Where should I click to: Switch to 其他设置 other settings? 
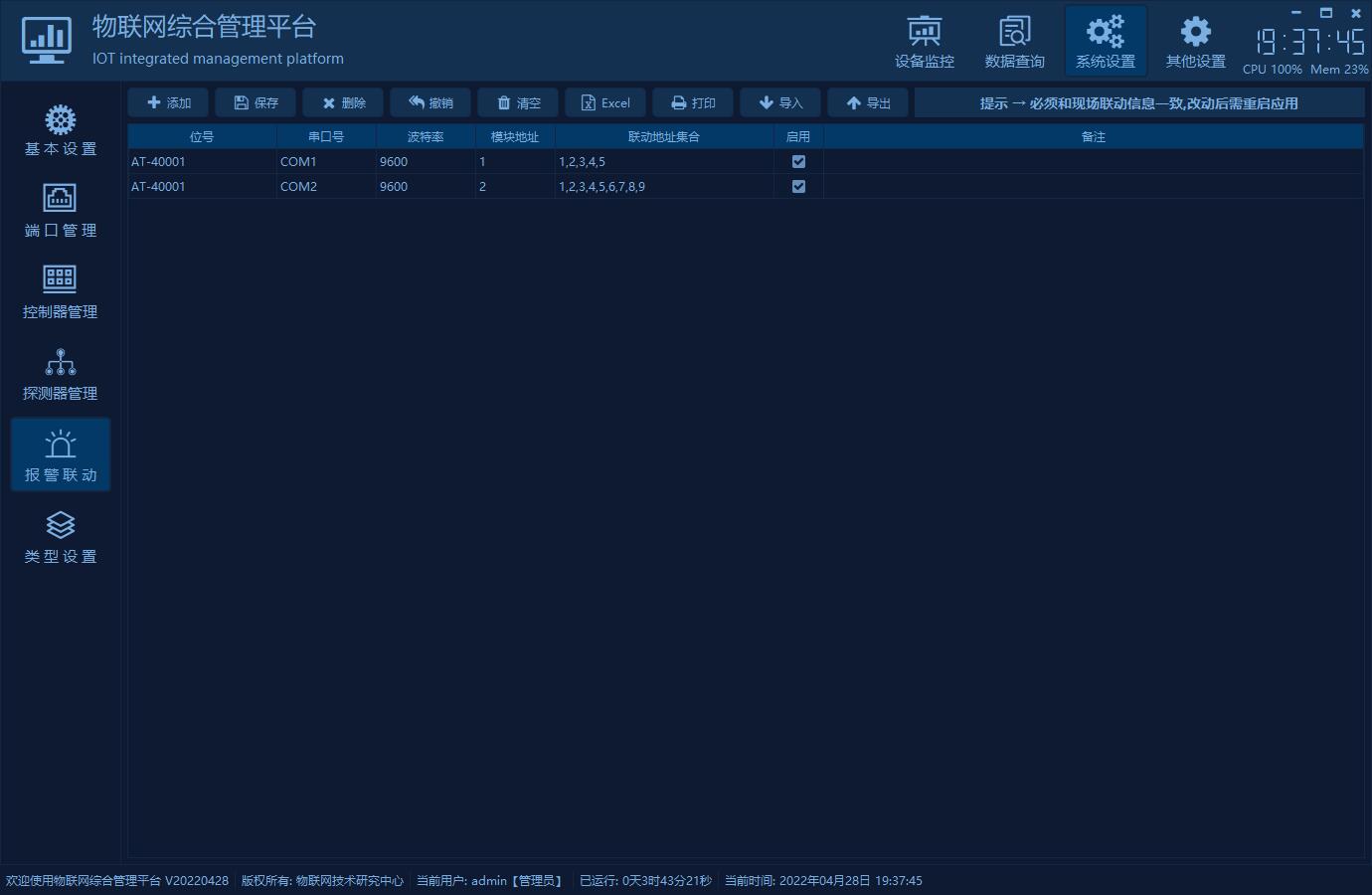click(1195, 42)
